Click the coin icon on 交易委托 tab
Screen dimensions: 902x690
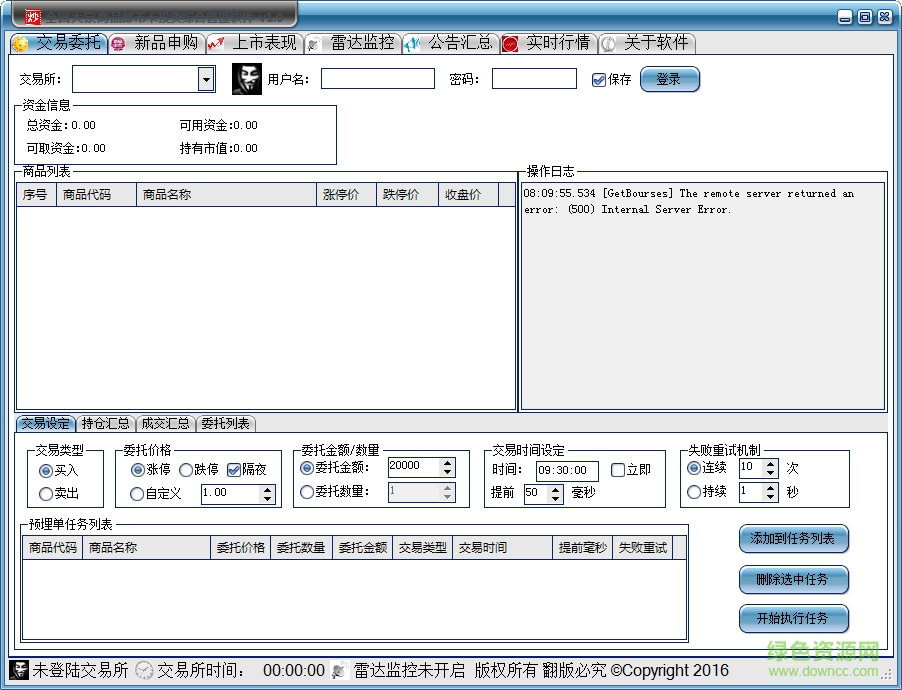pyautogui.click(x=21, y=44)
